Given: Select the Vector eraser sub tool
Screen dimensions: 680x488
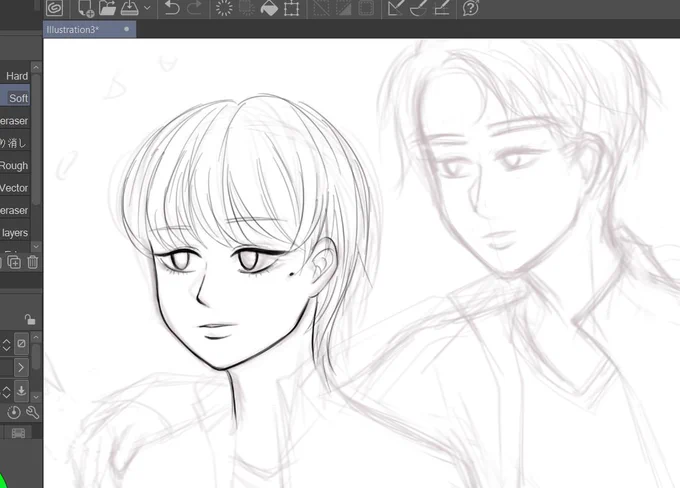Looking at the screenshot, I should coord(15,188).
